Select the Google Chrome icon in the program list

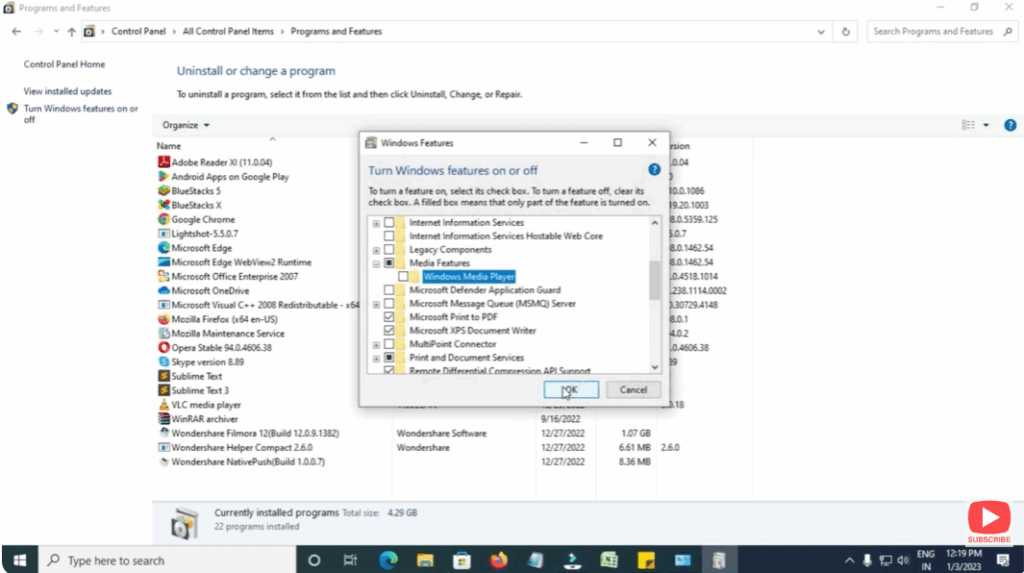(164, 220)
